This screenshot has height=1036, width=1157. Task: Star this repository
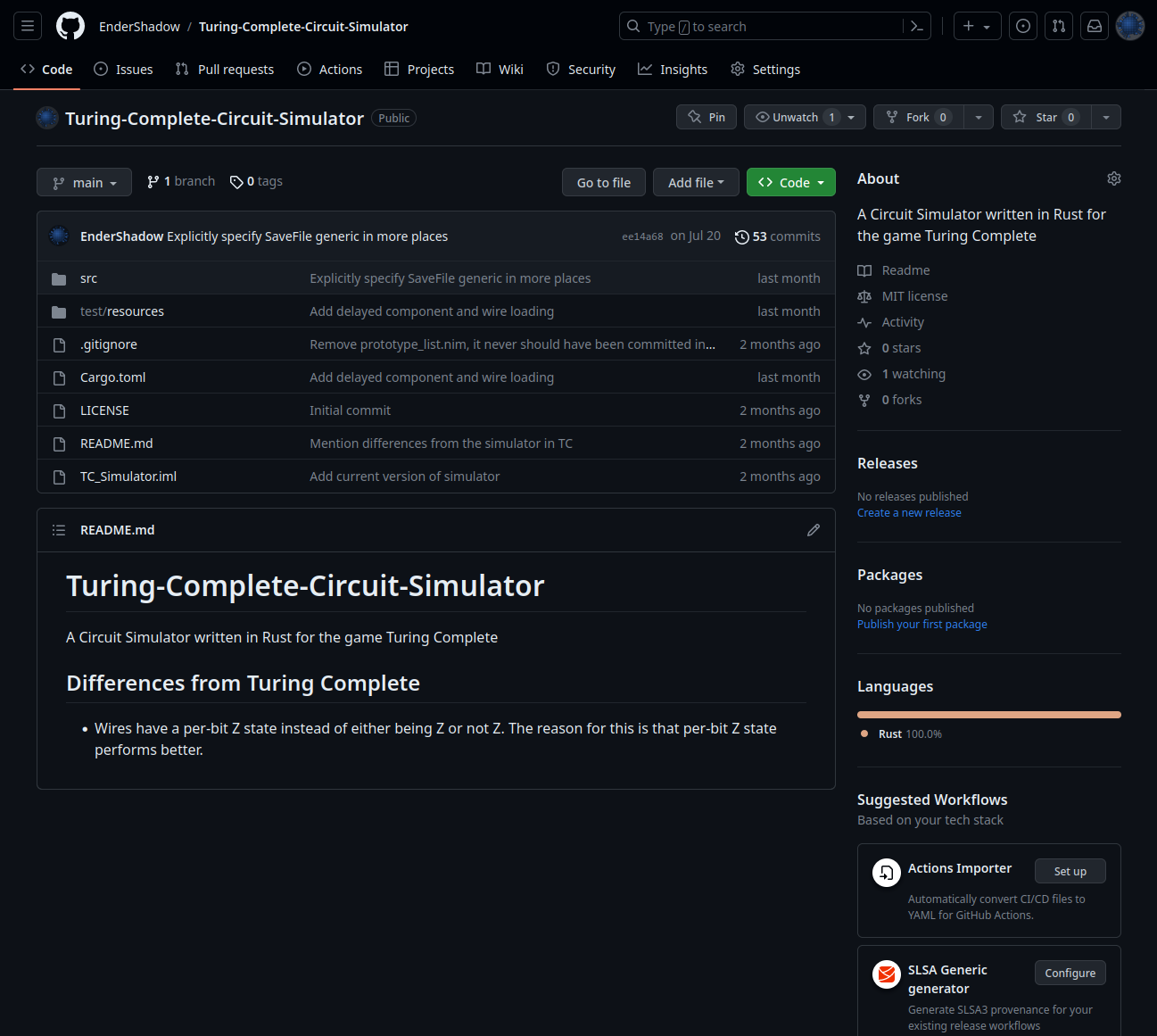point(1045,117)
